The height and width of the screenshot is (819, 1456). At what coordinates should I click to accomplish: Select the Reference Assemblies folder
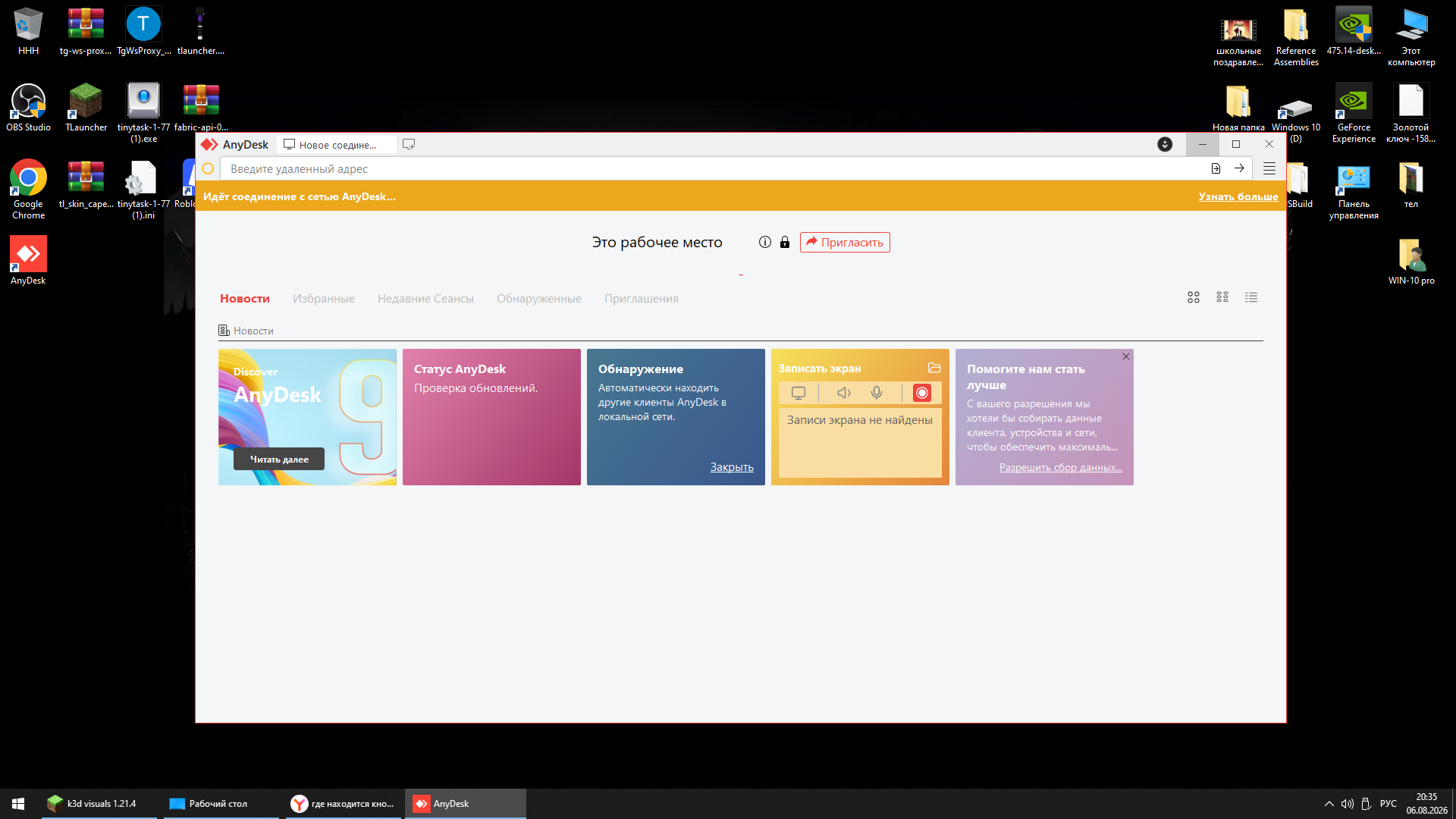1296,36
